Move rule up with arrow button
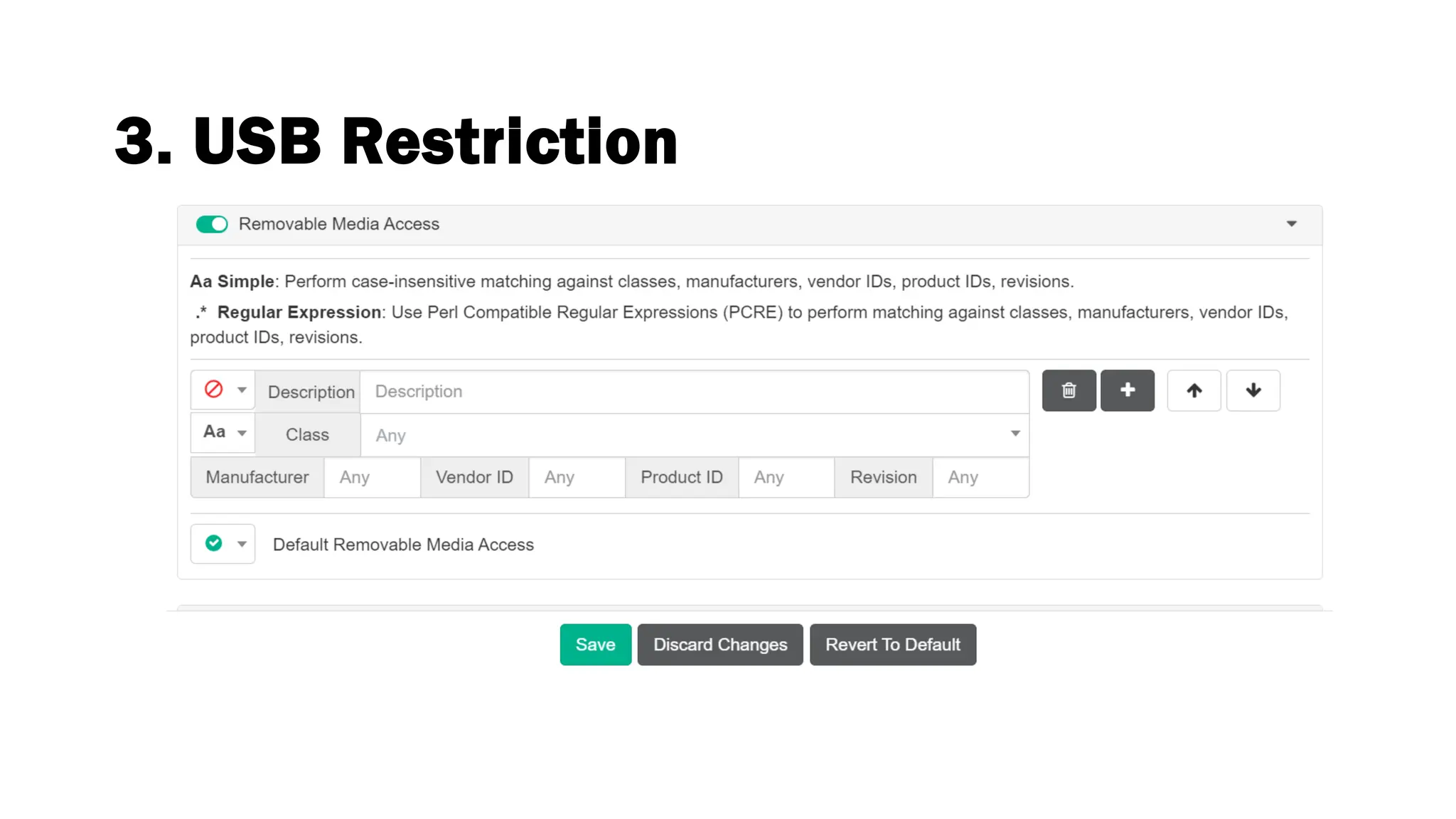This screenshot has width=1456, height=819. [1194, 390]
